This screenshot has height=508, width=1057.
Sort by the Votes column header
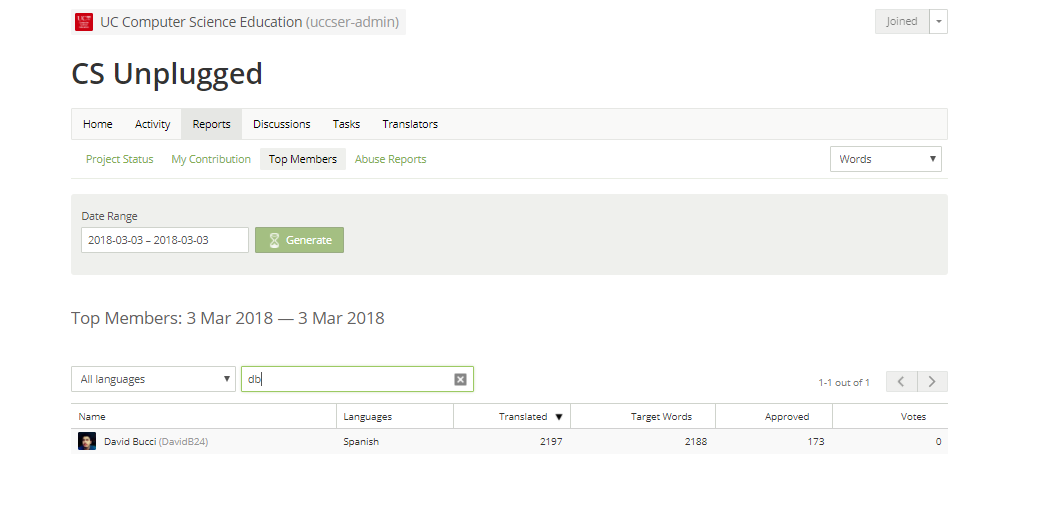tap(890, 416)
